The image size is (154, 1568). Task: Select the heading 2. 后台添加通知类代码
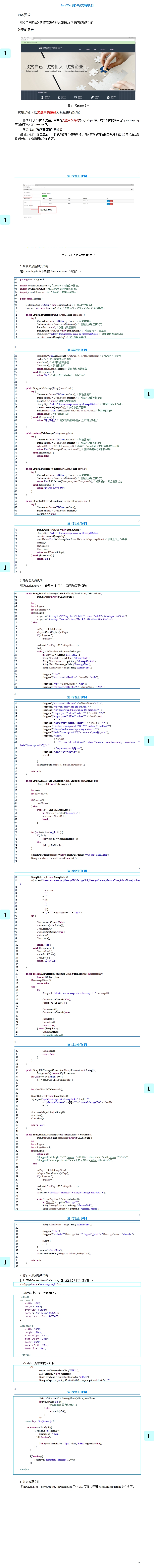35,267
